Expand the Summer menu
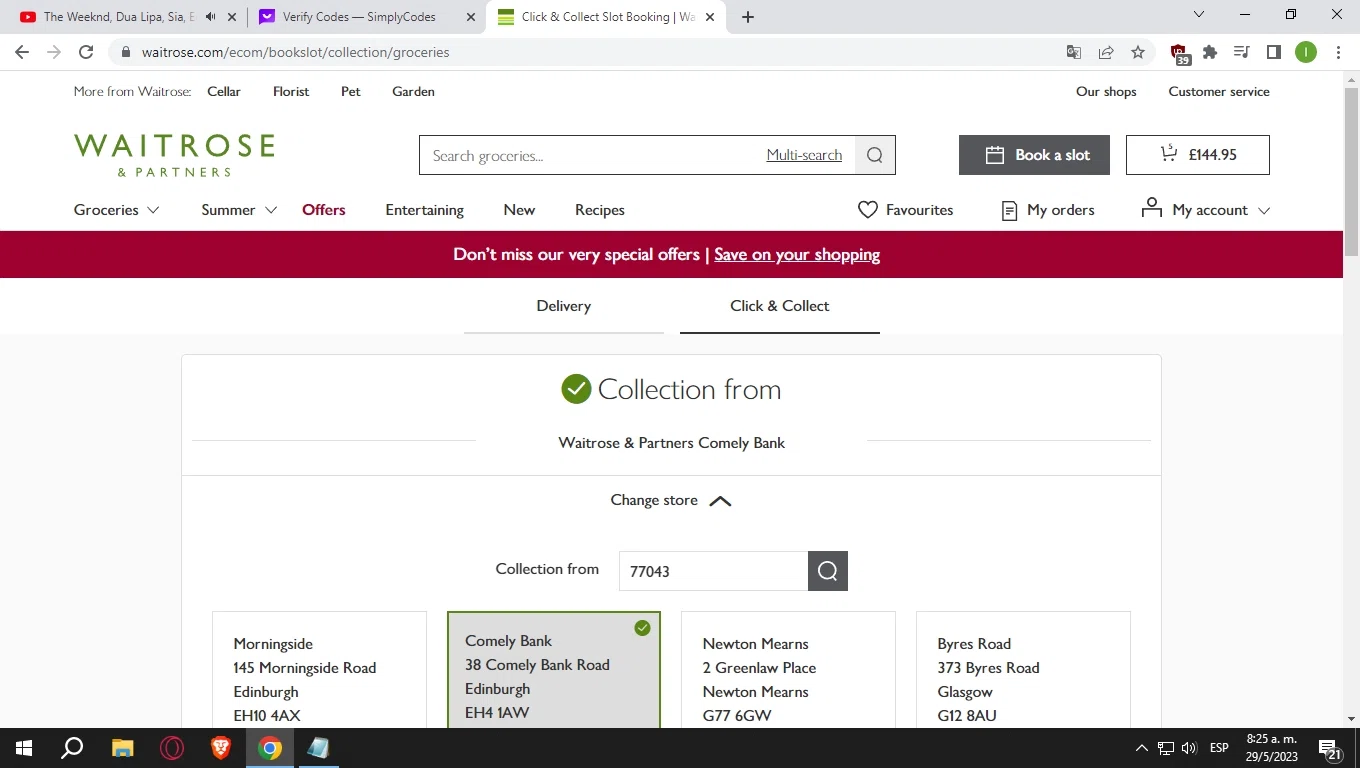The image size is (1360, 768). pos(240,210)
